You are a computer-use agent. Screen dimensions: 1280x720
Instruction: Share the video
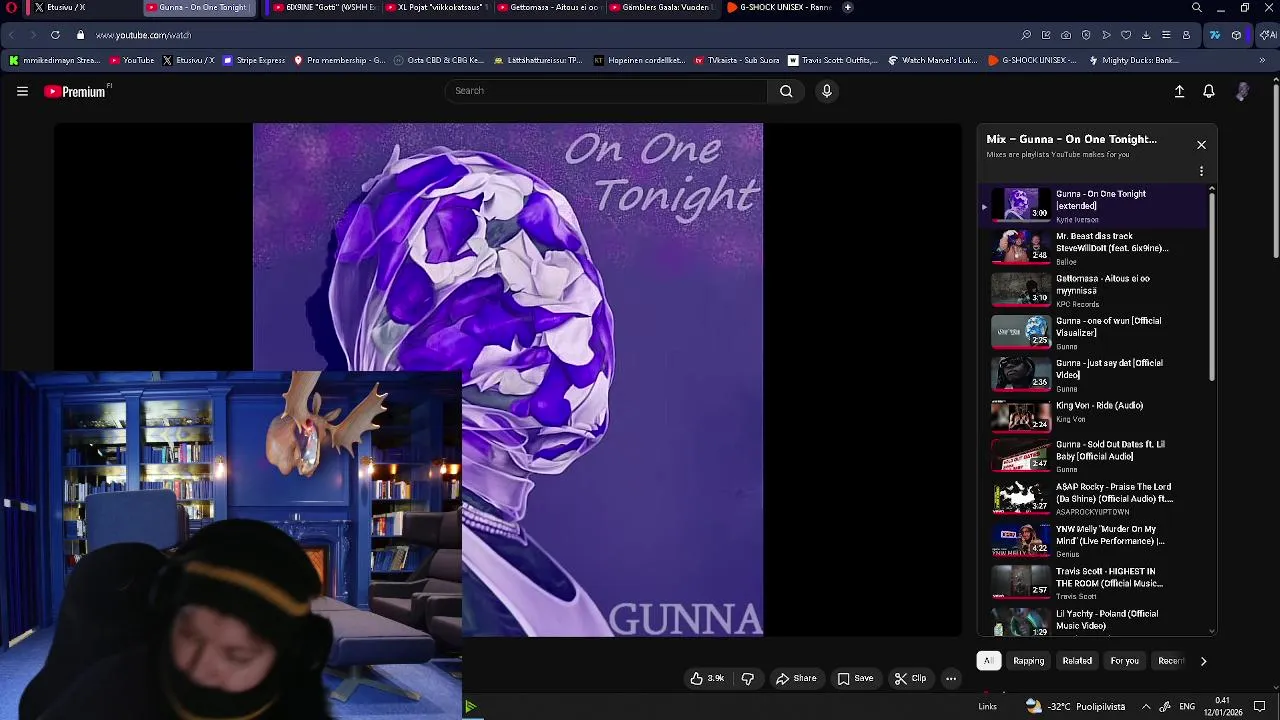(796, 678)
